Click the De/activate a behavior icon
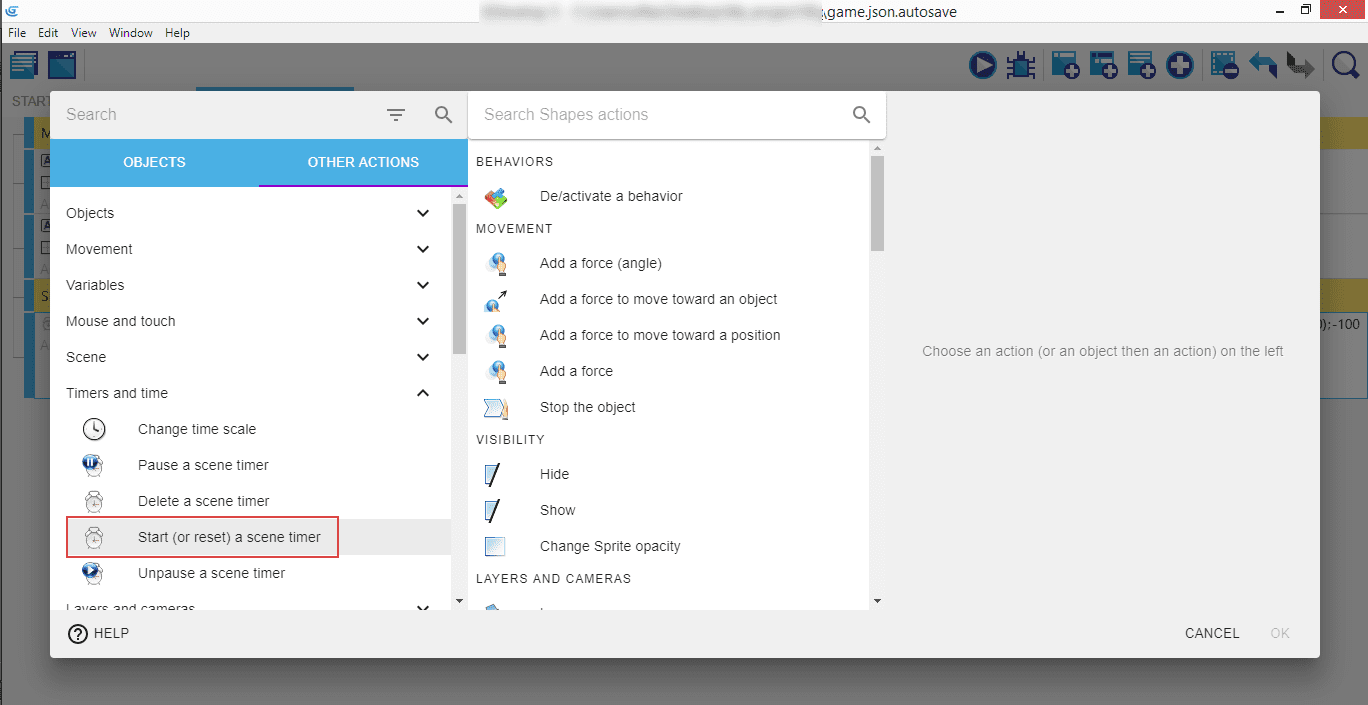The height and width of the screenshot is (705, 1368). [x=496, y=197]
